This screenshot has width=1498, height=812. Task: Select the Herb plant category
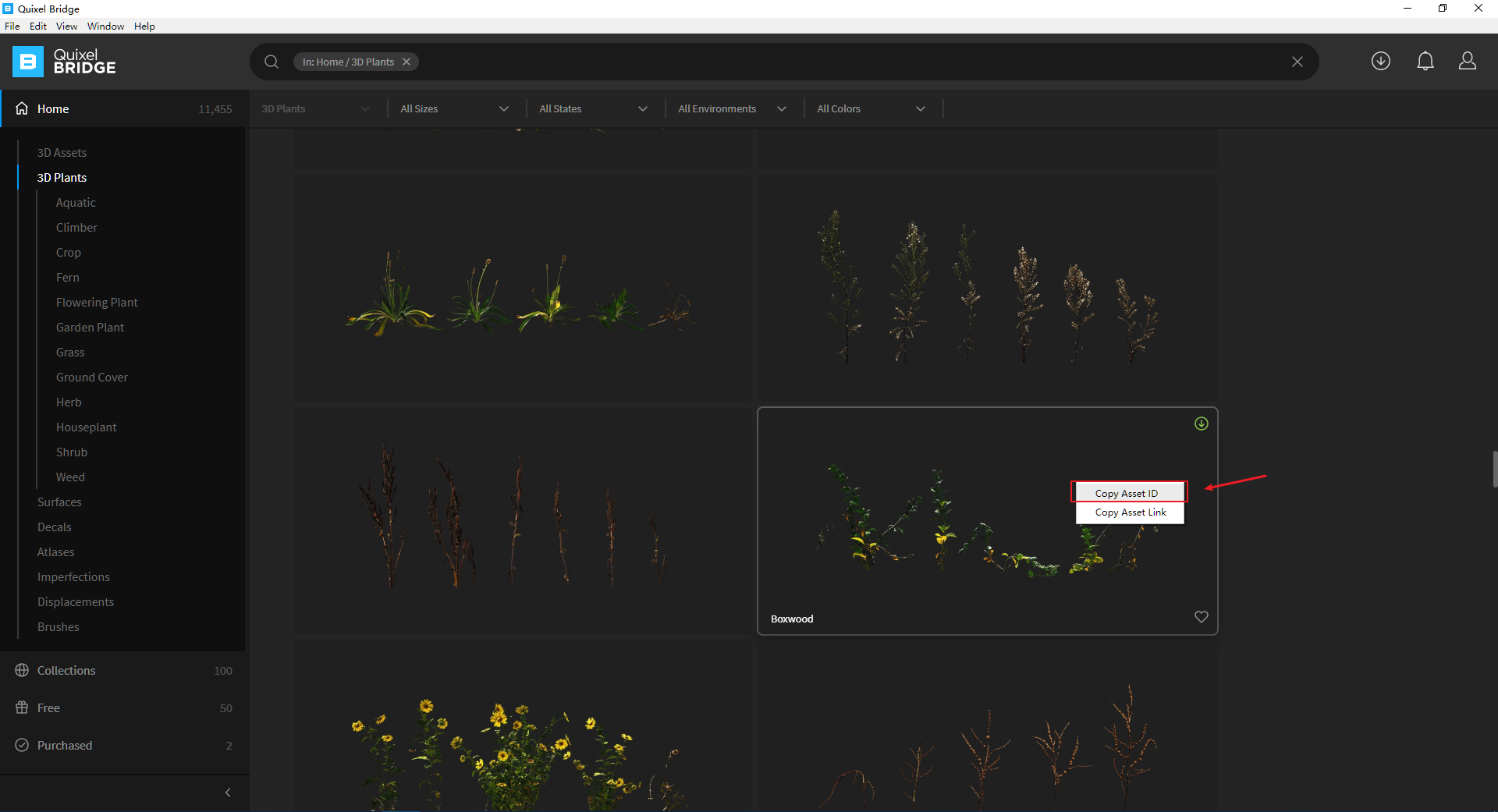pos(69,402)
